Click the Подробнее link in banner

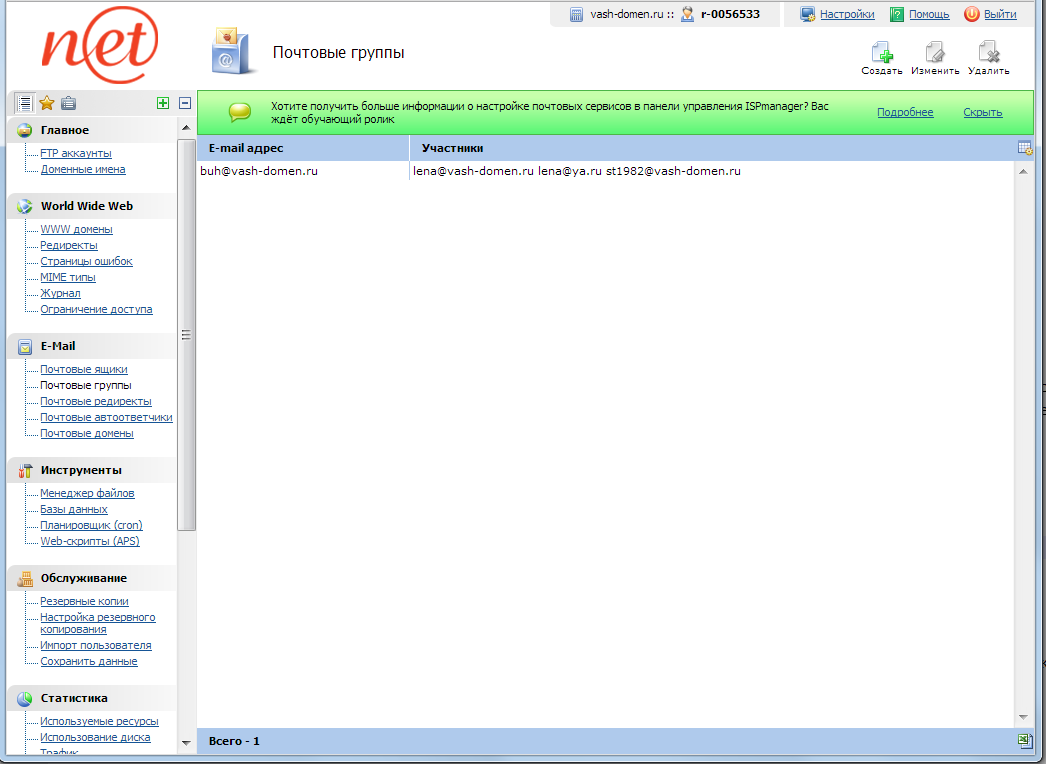[905, 112]
